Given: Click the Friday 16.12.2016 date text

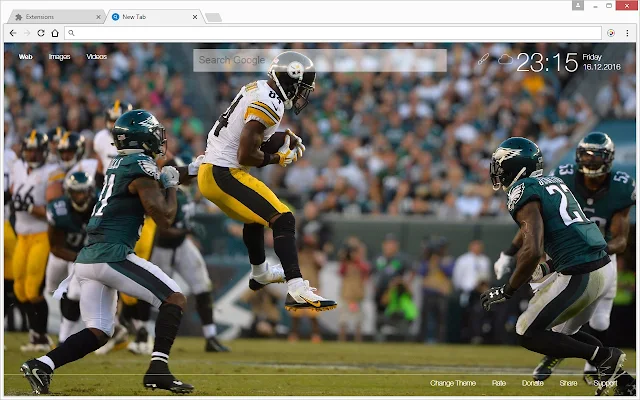Looking at the screenshot, I should [x=601, y=62].
